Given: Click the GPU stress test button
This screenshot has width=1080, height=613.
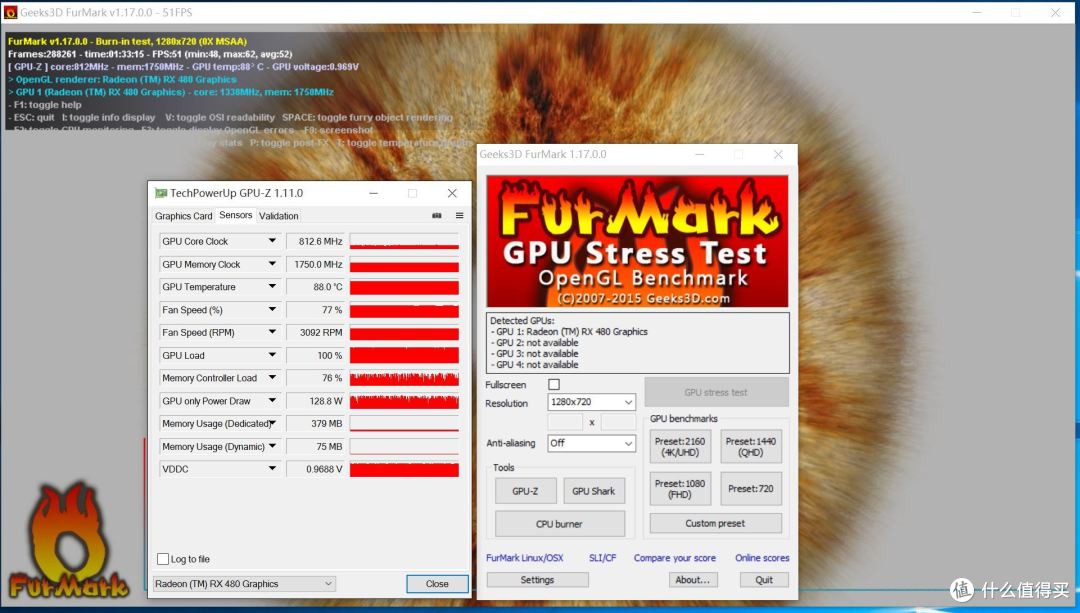Looking at the screenshot, I should click(x=716, y=392).
